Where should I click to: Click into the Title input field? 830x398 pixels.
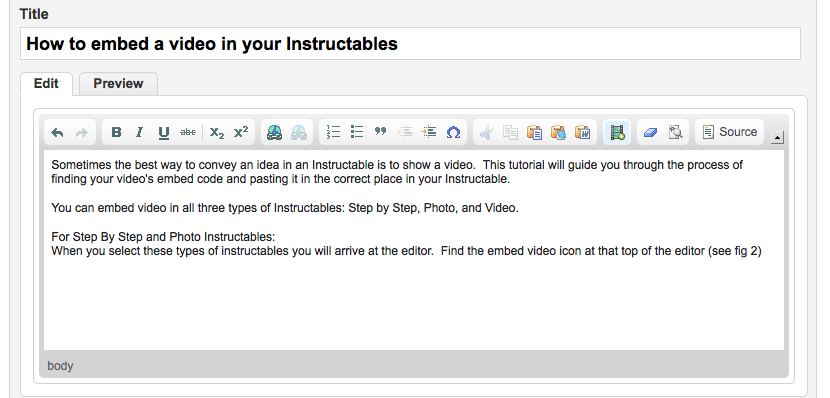point(410,44)
